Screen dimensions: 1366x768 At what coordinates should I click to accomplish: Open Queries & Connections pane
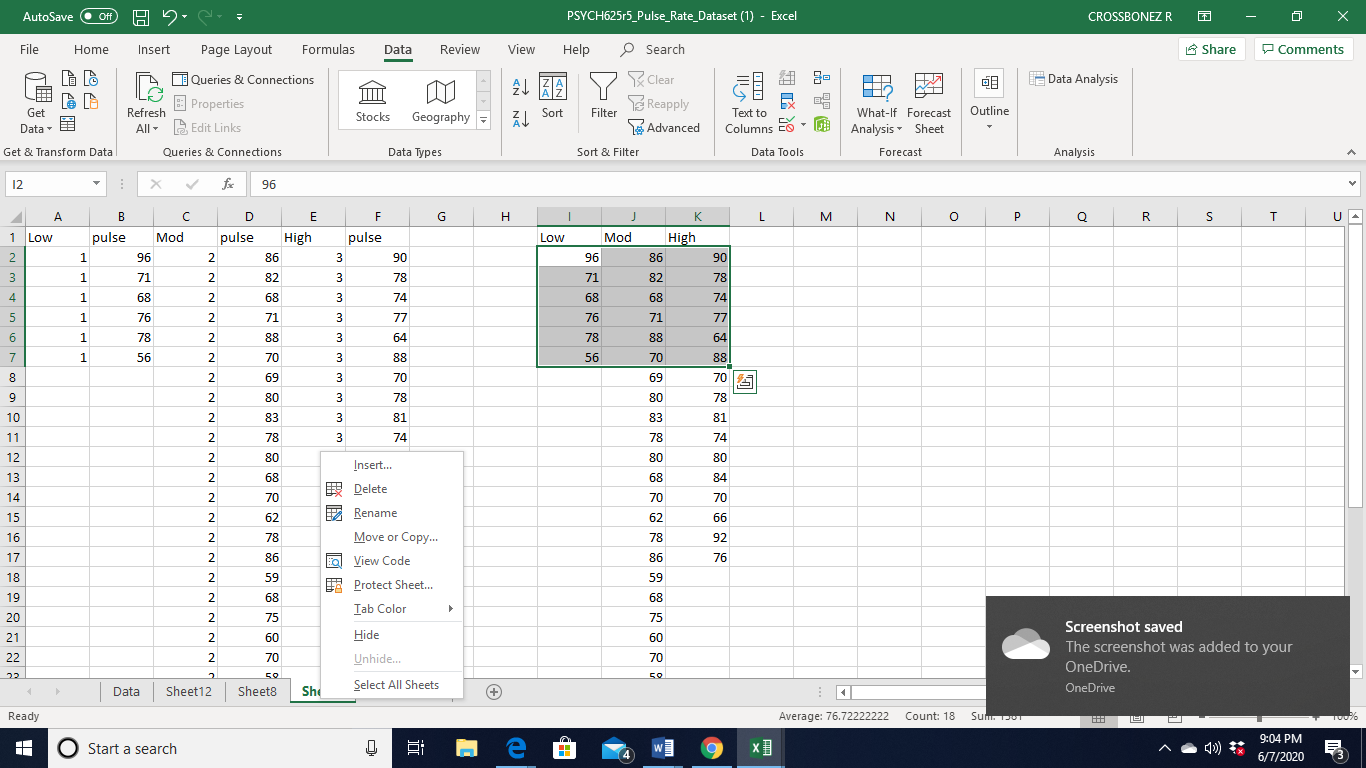(243, 80)
